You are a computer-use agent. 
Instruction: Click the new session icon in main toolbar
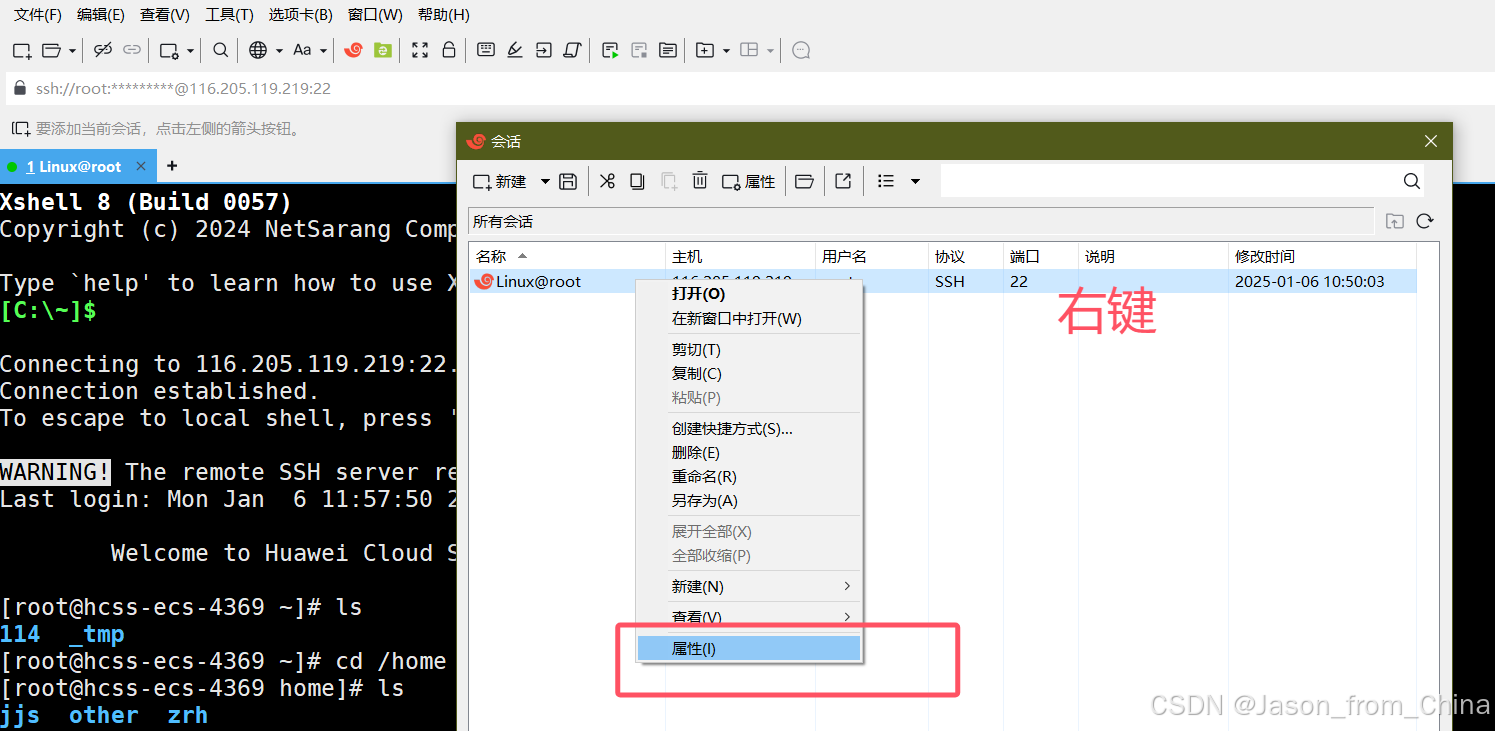[21, 50]
